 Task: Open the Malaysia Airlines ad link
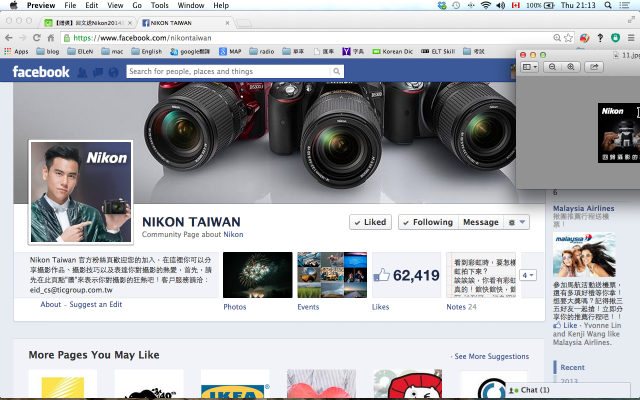coord(583,208)
